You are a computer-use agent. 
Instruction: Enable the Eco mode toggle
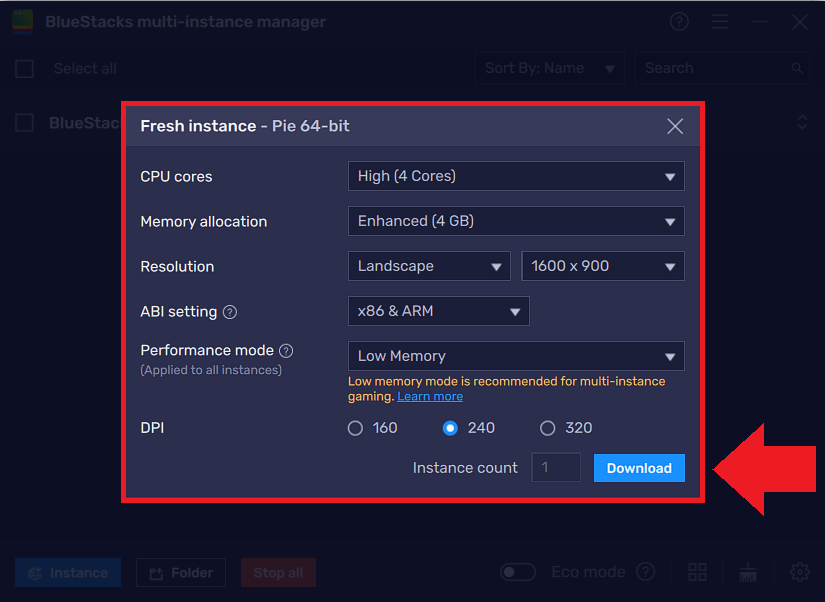[517, 571]
